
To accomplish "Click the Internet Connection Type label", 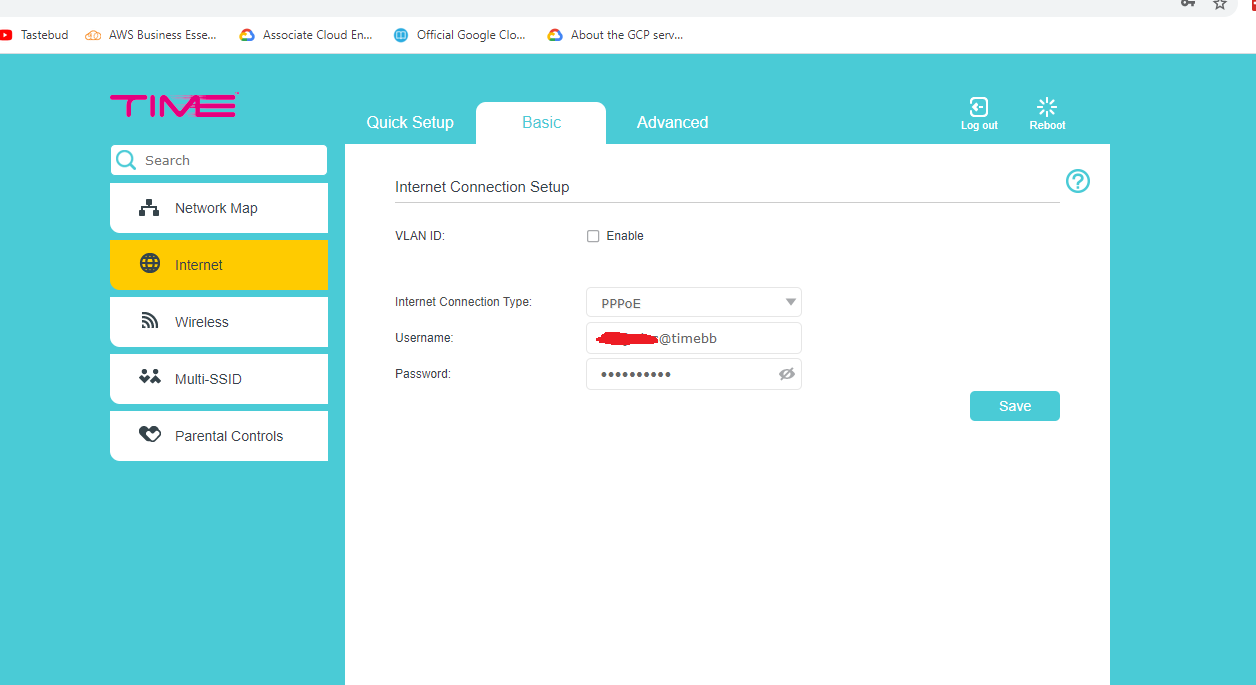I will click(464, 302).
